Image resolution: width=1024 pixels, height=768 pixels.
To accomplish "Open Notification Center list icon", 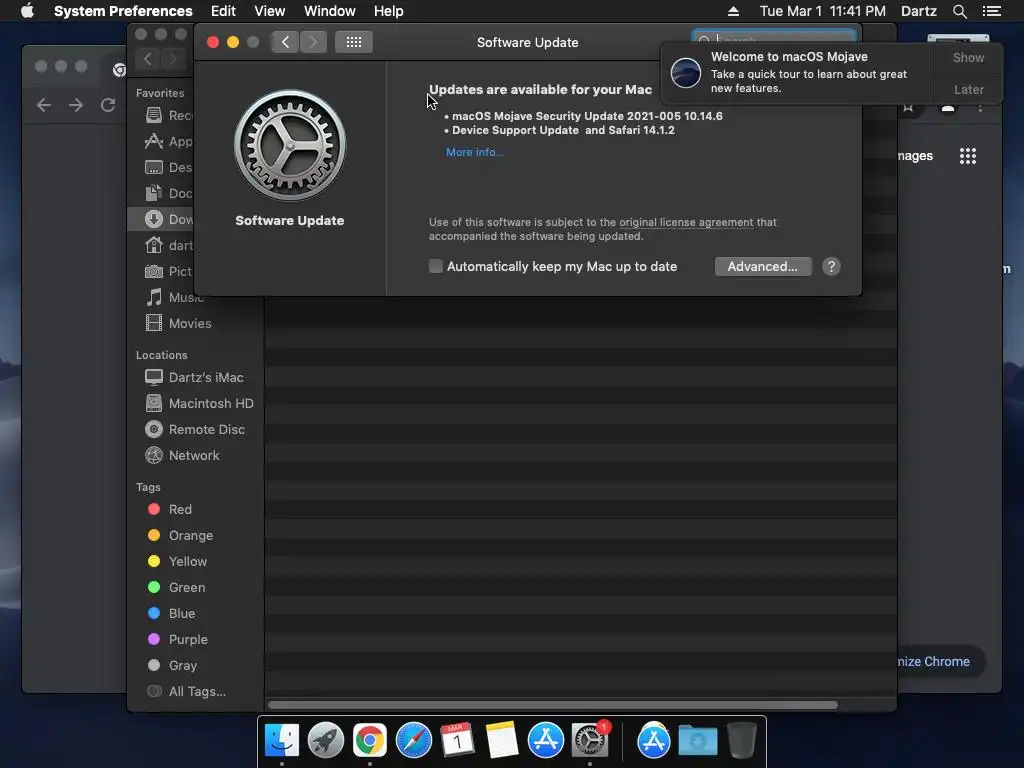I will point(992,11).
